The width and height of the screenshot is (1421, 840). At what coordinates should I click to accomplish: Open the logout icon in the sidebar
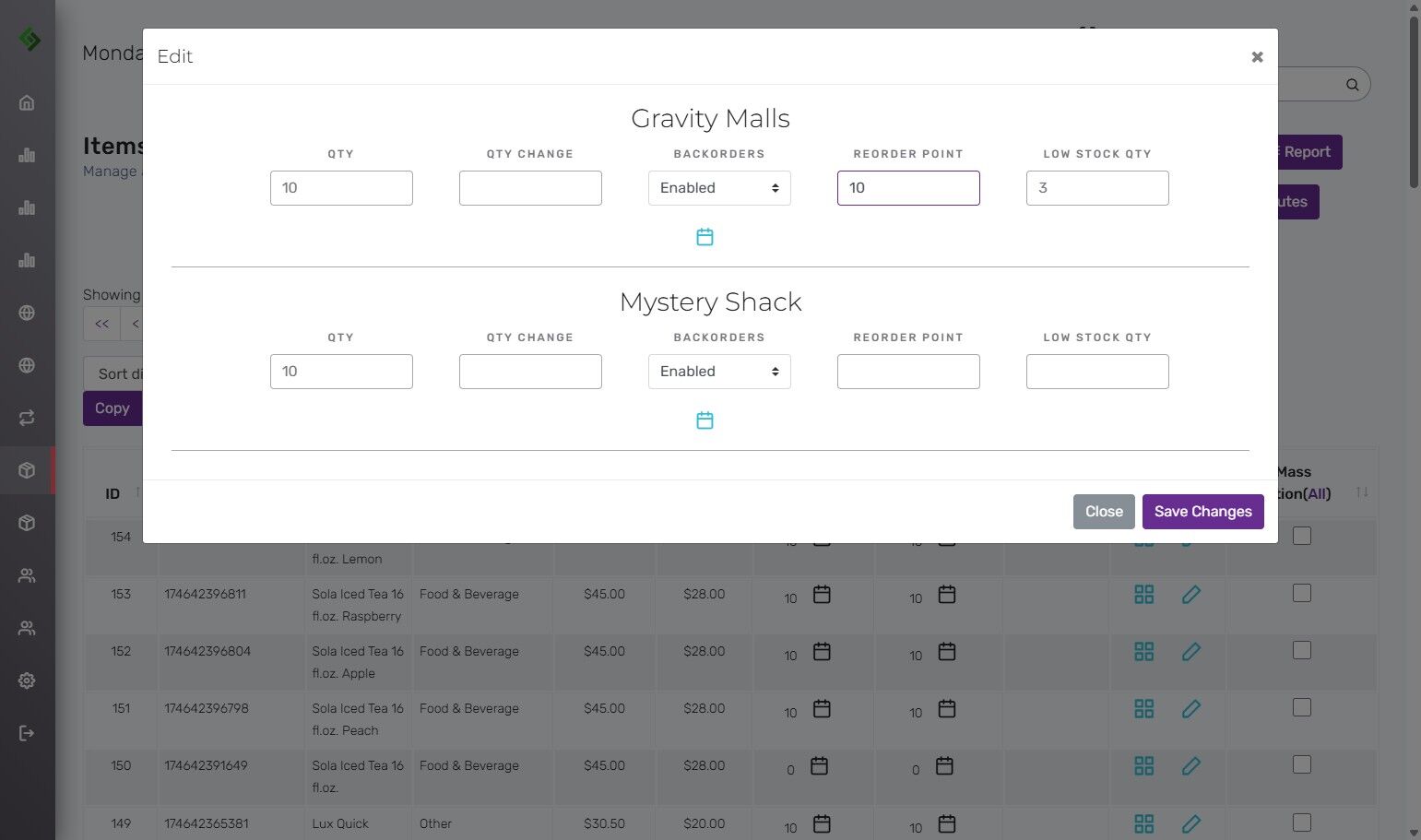(x=27, y=733)
